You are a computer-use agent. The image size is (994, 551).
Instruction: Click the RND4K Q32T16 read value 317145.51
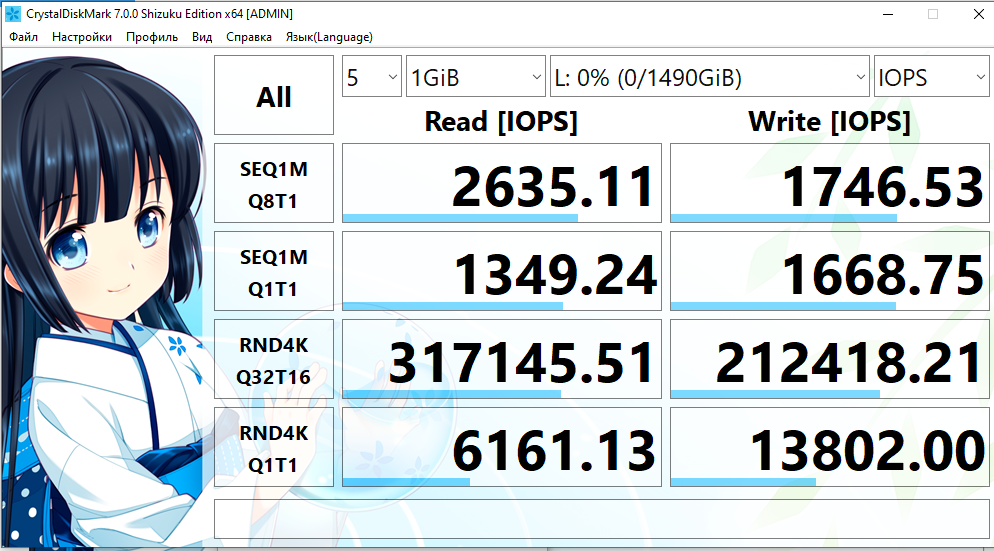coord(501,360)
